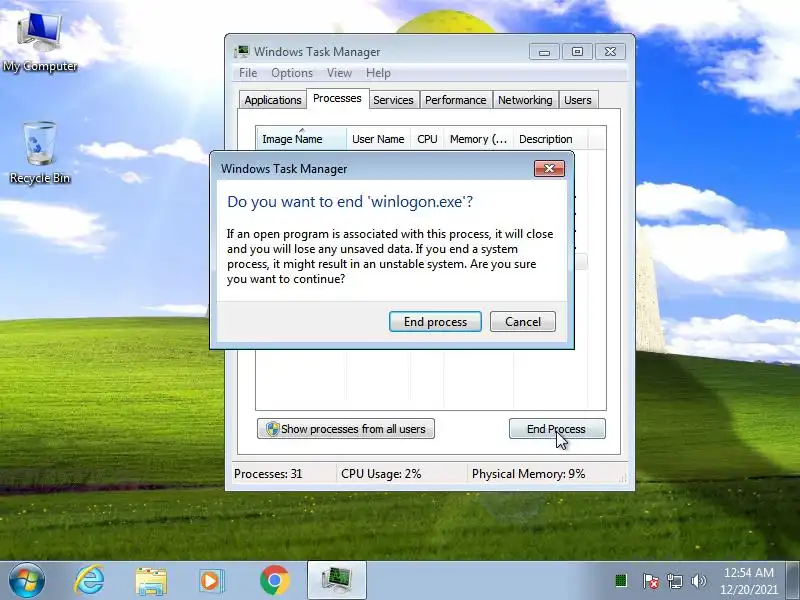Image resolution: width=800 pixels, height=600 pixels.
Task: Open Windows Explorer folder icon on taskbar
Action: (151, 581)
